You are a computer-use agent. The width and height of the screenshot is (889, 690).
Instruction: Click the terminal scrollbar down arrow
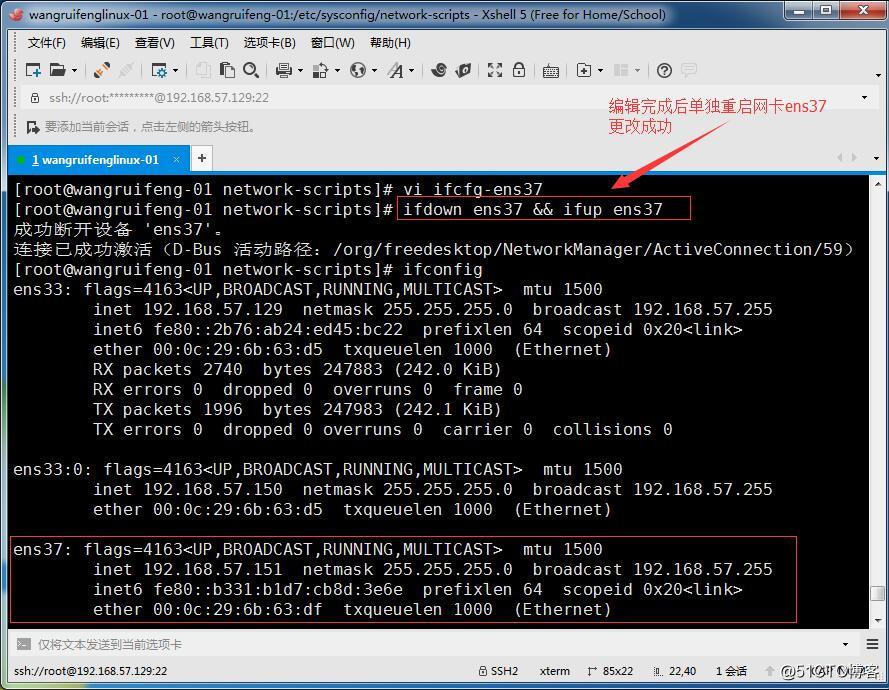[878, 620]
